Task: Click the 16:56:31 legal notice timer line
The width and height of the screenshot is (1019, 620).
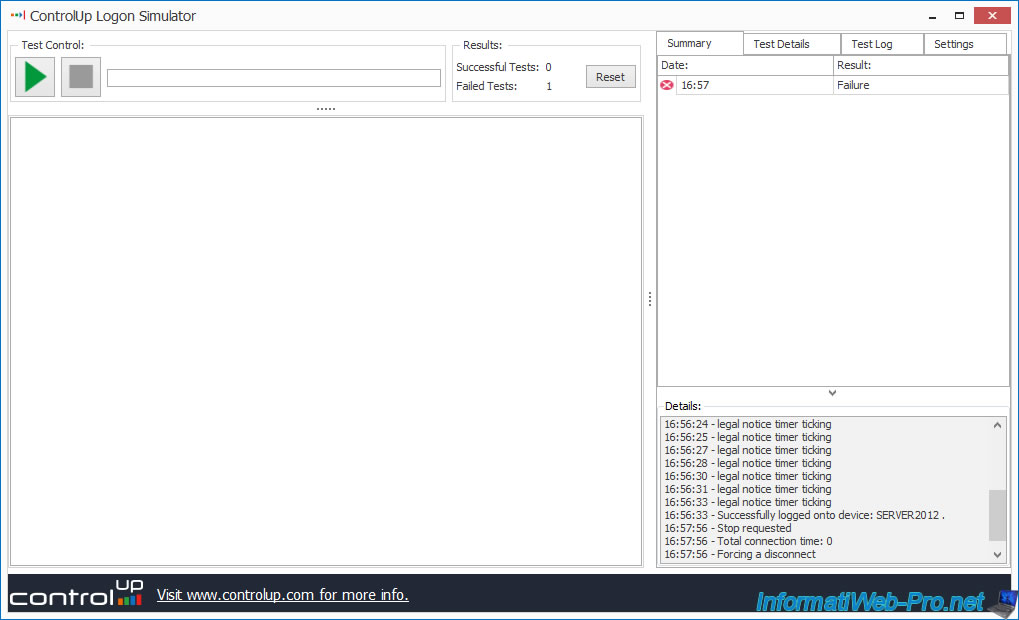Action: (x=747, y=489)
